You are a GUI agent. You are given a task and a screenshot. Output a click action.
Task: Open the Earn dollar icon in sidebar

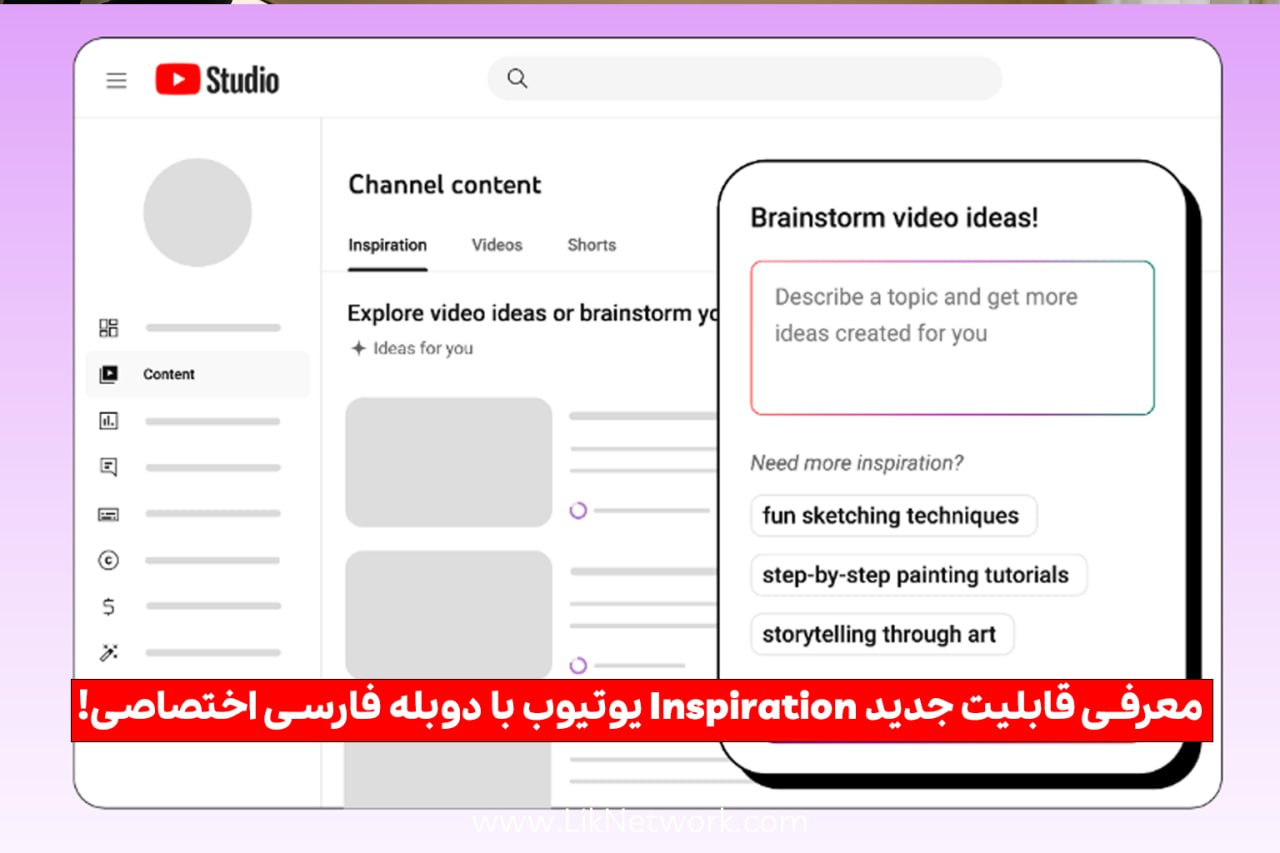coord(108,606)
